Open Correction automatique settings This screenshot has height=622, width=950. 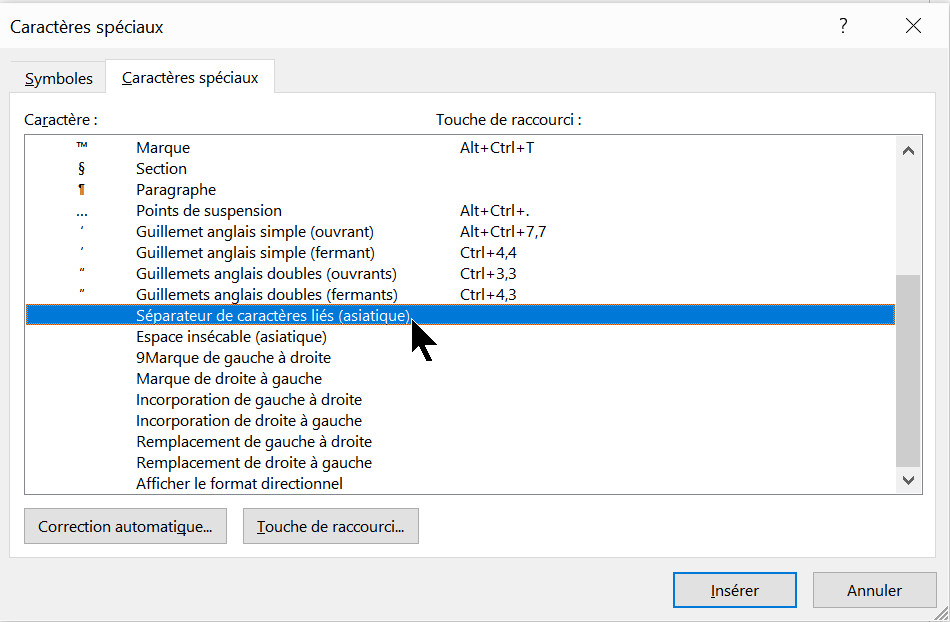[x=125, y=526]
